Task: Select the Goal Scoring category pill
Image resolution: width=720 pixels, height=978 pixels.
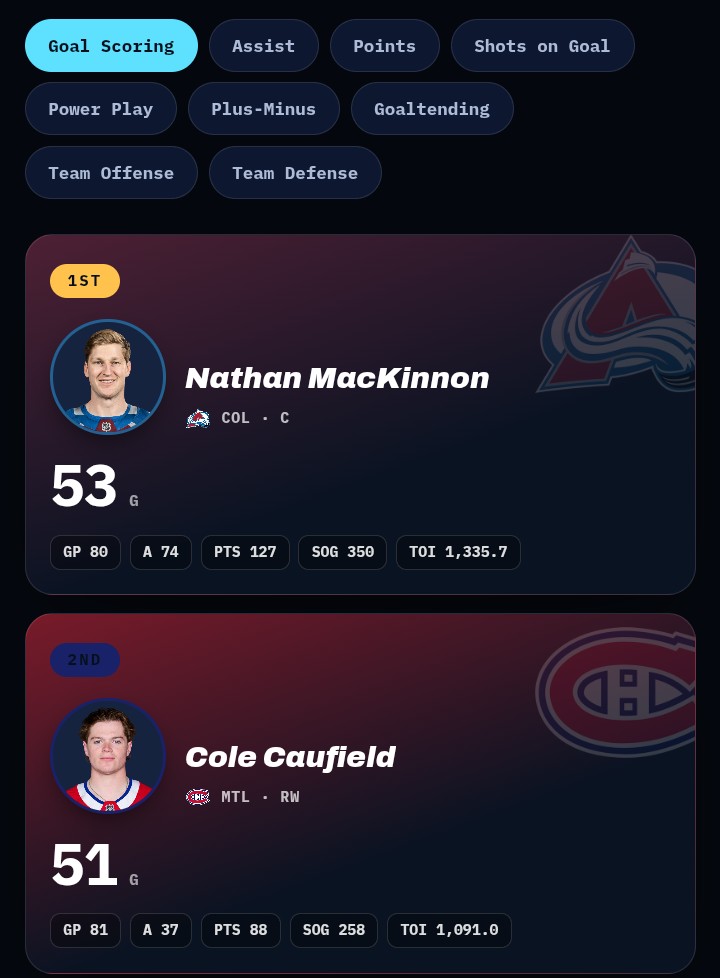Action: pyautogui.click(x=112, y=46)
